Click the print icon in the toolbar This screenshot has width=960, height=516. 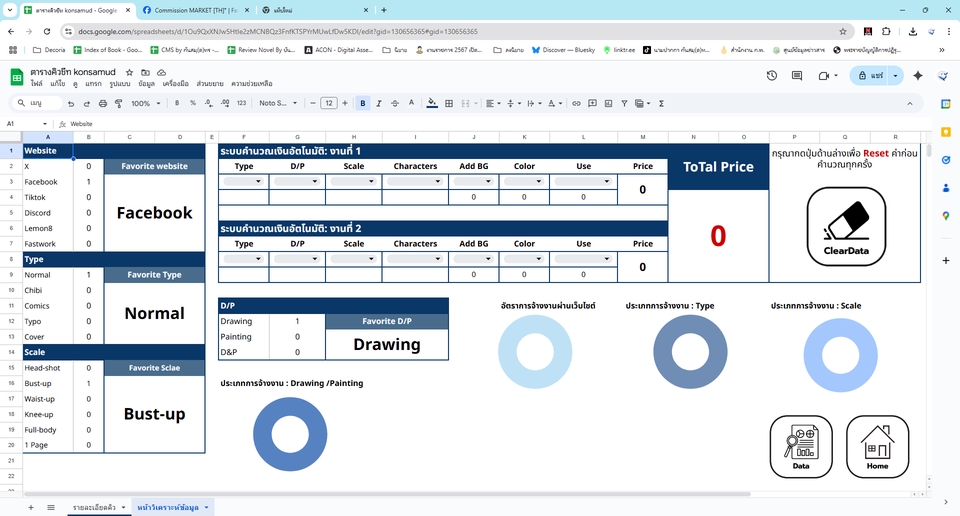(x=103, y=103)
